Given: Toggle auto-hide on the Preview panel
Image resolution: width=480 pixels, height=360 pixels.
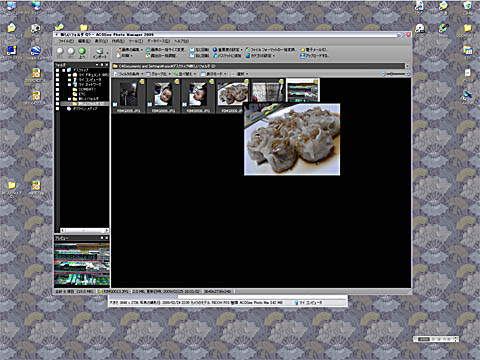Looking at the screenshot, I should click(x=102, y=238).
